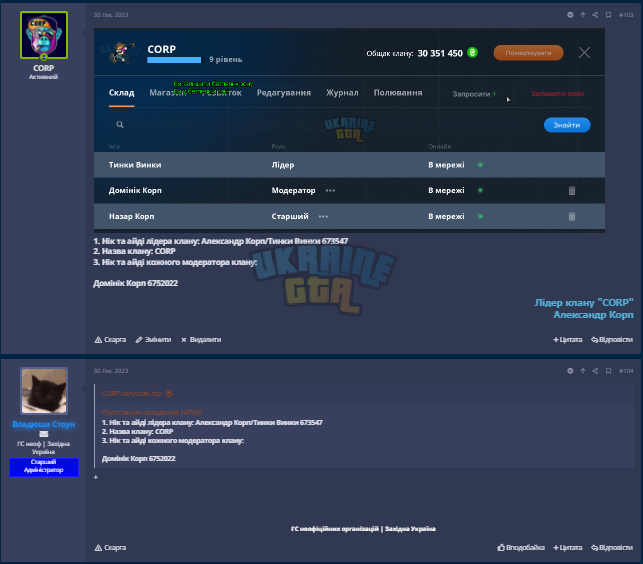
Task: Click Змінити to edit the post
Action: [153, 340]
